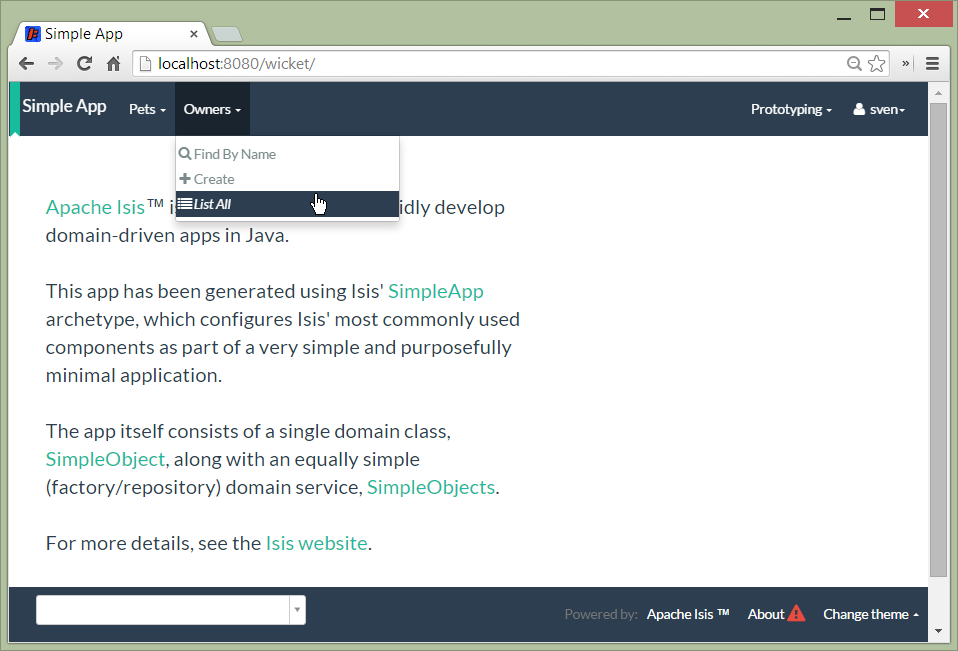Reload the page with refresh icon

[85, 63]
